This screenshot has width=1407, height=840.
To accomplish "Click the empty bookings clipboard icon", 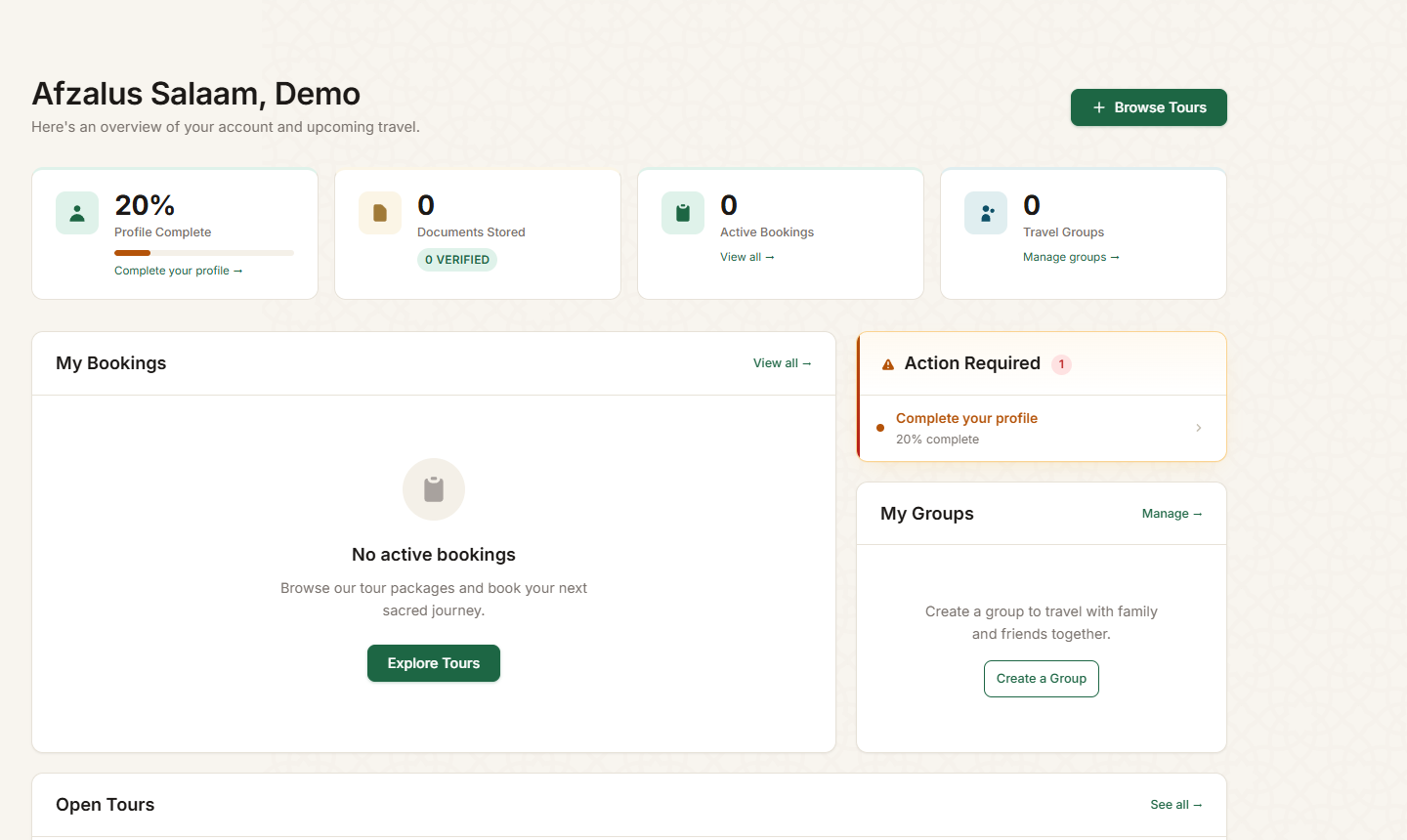I will 434,489.
